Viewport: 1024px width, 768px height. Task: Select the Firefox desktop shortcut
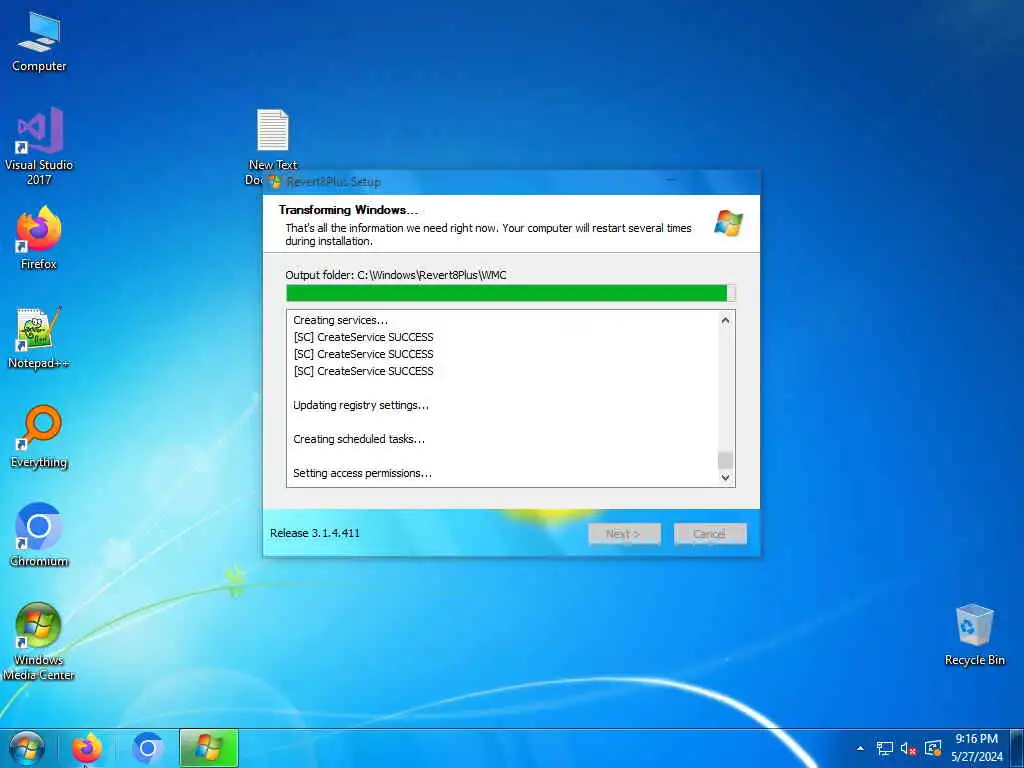click(x=39, y=238)
